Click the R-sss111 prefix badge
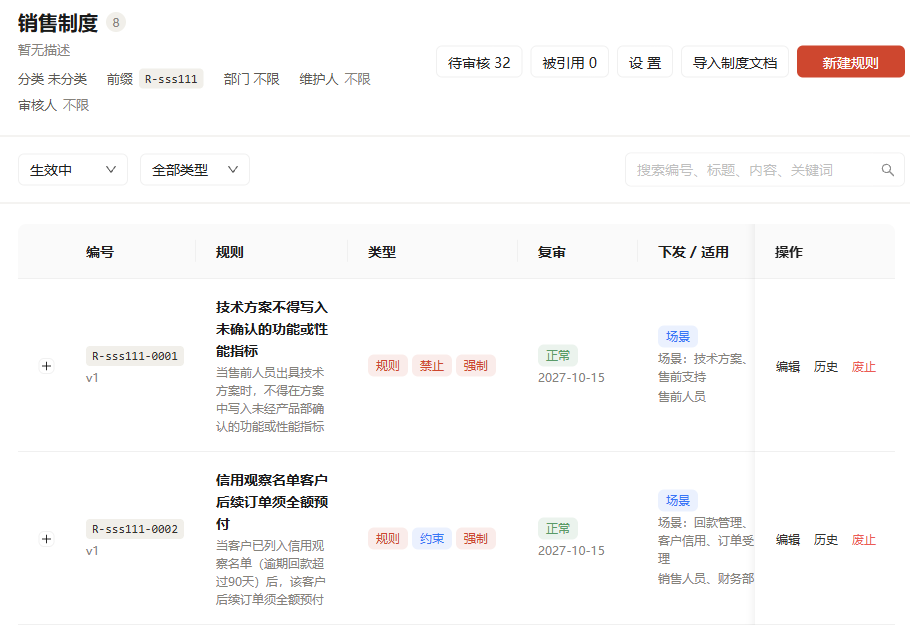The width and height of the screenshot is (910, 625). [x=171, y=79]
